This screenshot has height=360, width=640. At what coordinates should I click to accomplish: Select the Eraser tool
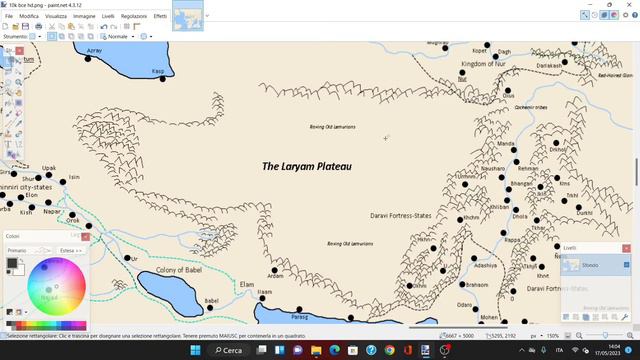(x=18, y=113)
